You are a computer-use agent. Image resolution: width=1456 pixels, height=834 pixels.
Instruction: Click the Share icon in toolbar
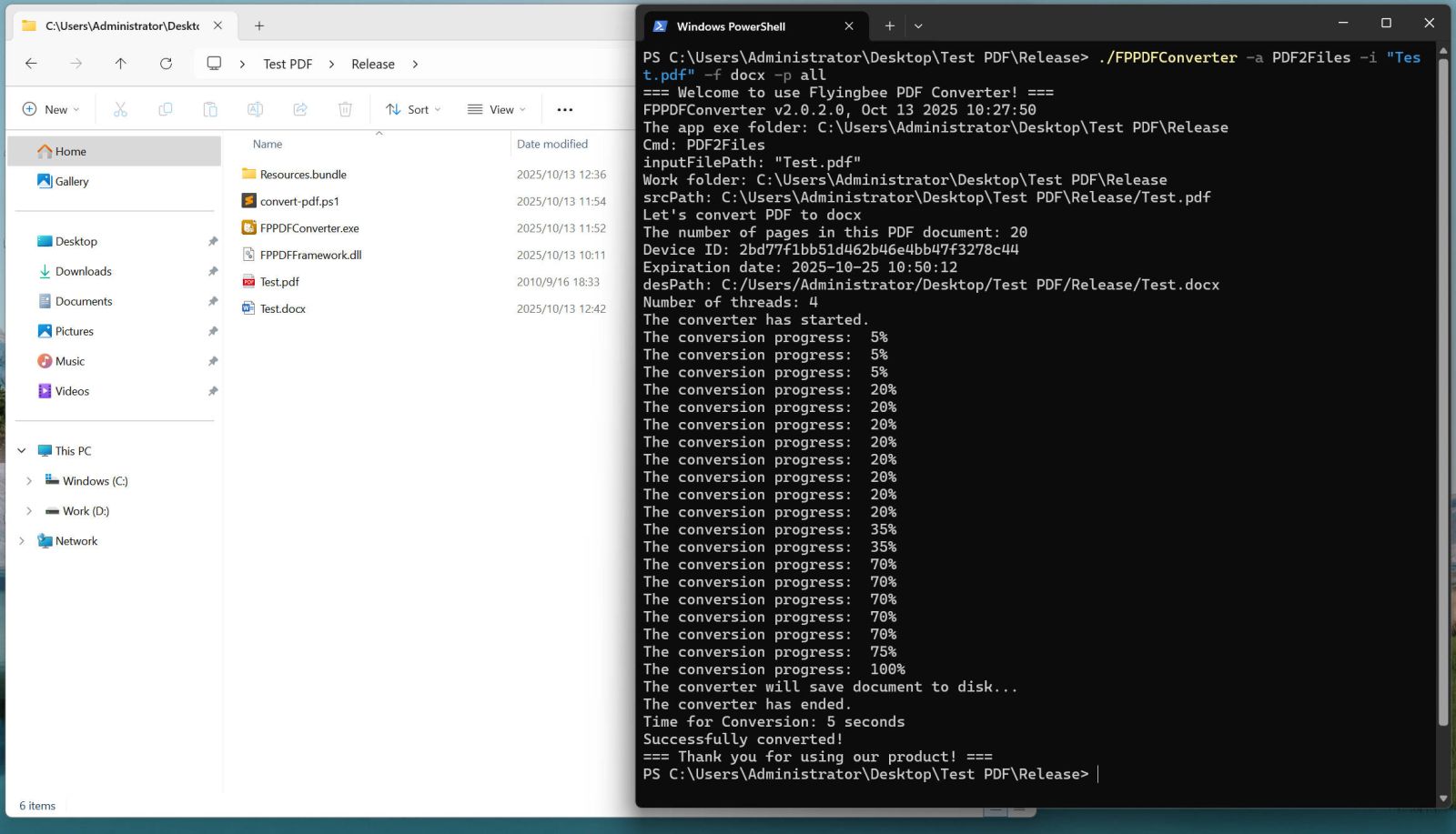[300, 109]
